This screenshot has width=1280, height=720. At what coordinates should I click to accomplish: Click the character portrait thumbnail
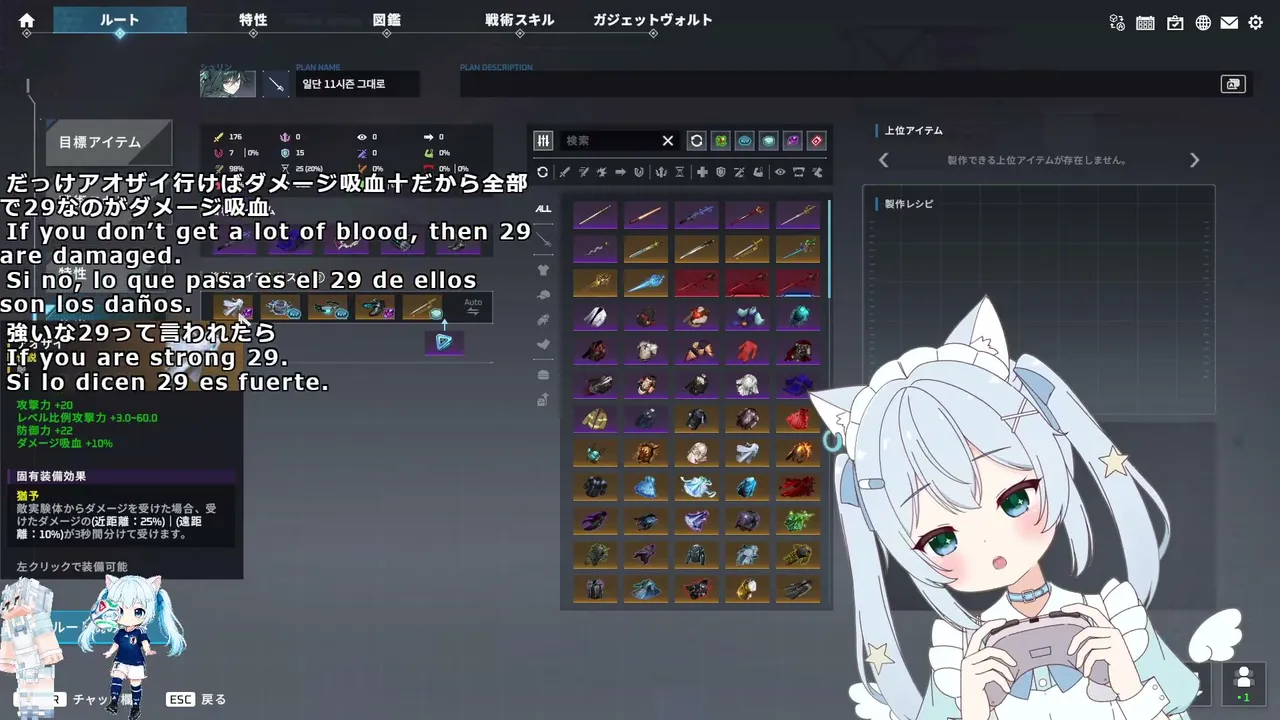coord(228,84)
